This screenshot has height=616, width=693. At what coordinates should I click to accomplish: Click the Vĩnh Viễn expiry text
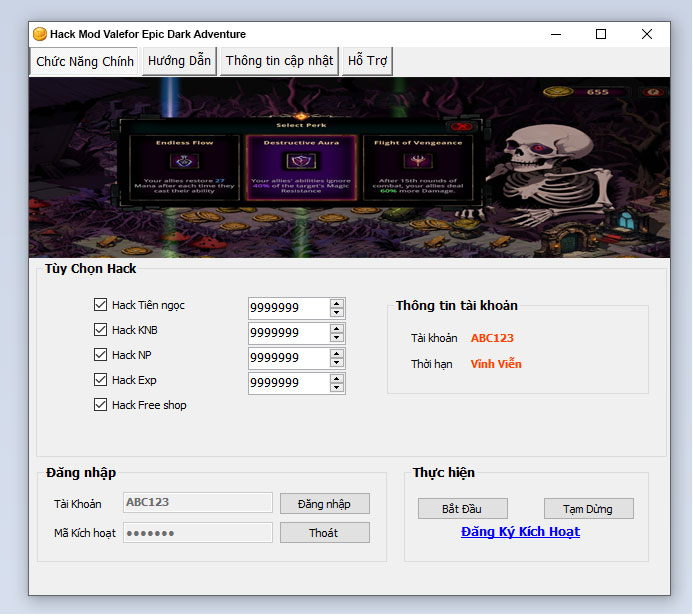[x=496, y=364]
